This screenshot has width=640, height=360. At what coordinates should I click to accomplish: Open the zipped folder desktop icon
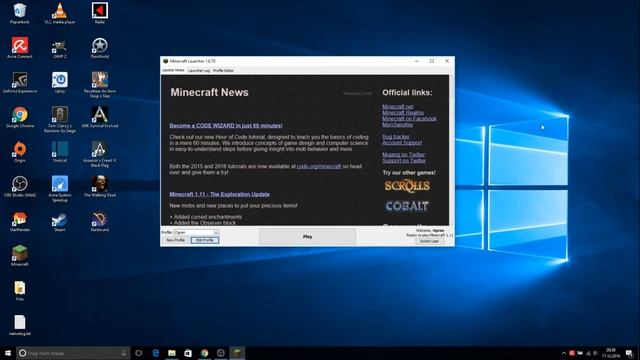[20, 291]
